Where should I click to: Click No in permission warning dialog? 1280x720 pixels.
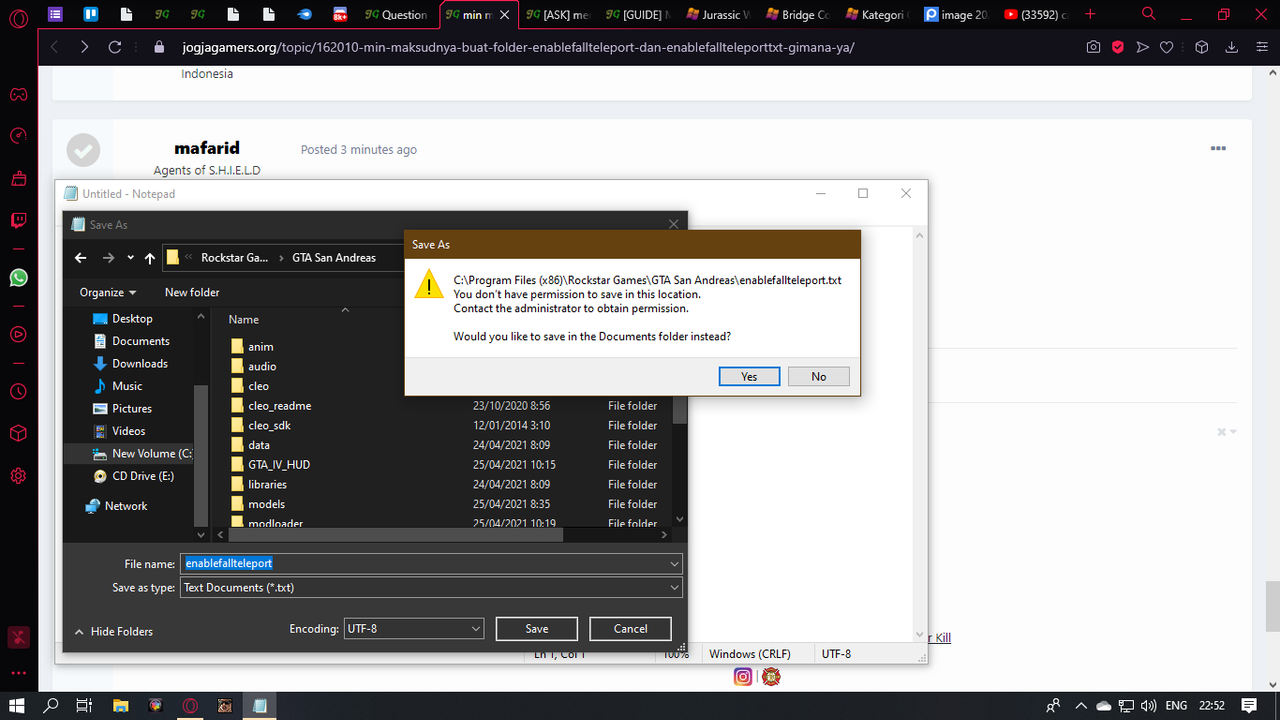[x=819, y=377]
